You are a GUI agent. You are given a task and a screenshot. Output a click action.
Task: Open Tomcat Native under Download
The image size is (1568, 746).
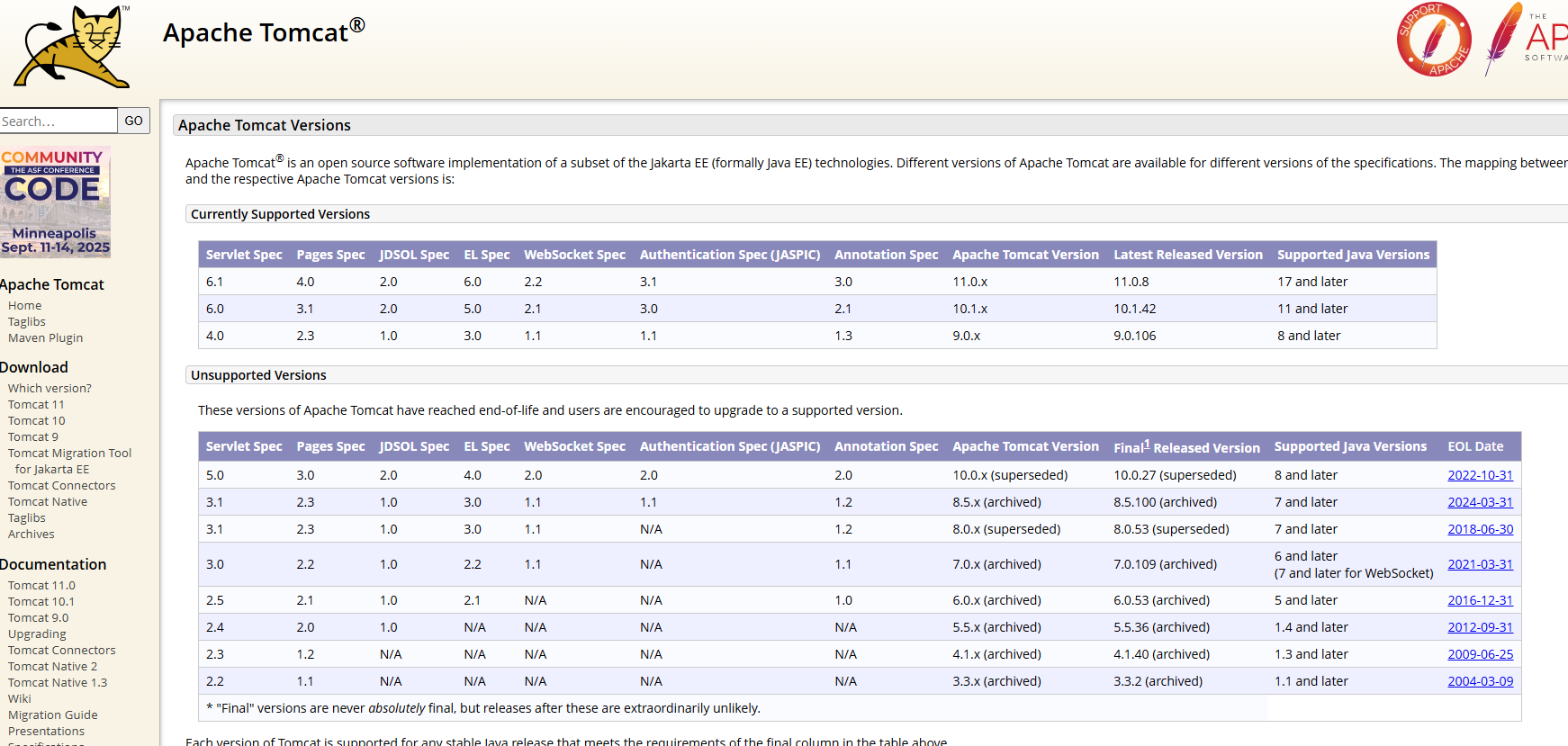pyautogui.click(x=48, y=502)
